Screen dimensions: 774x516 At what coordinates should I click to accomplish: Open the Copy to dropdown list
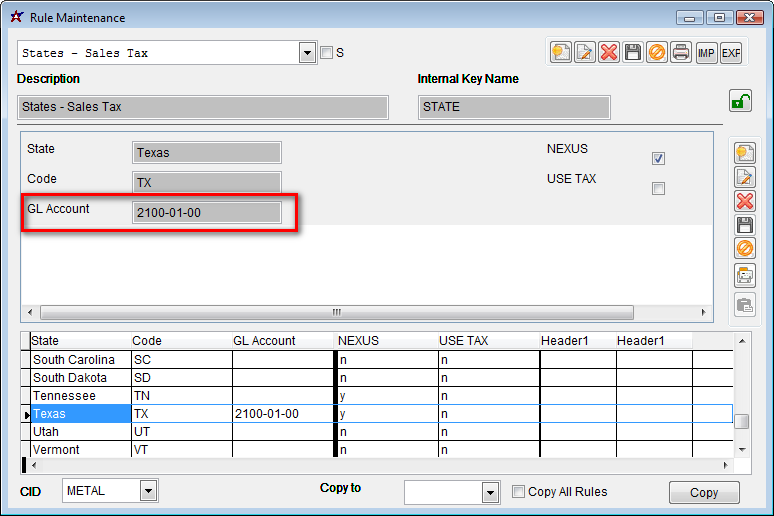coord(490,492)
